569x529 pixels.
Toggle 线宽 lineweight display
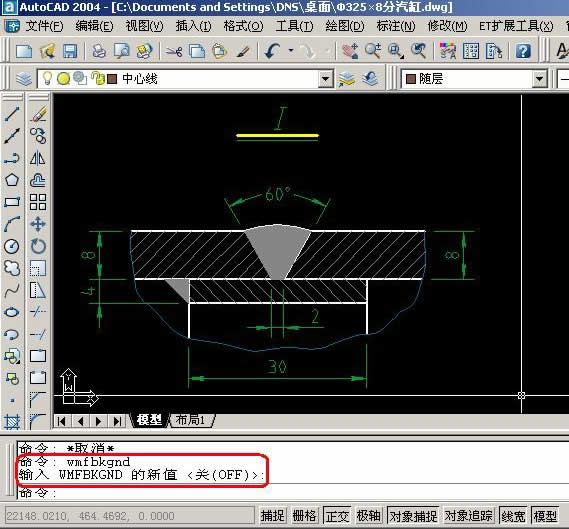tap(513, 516)
